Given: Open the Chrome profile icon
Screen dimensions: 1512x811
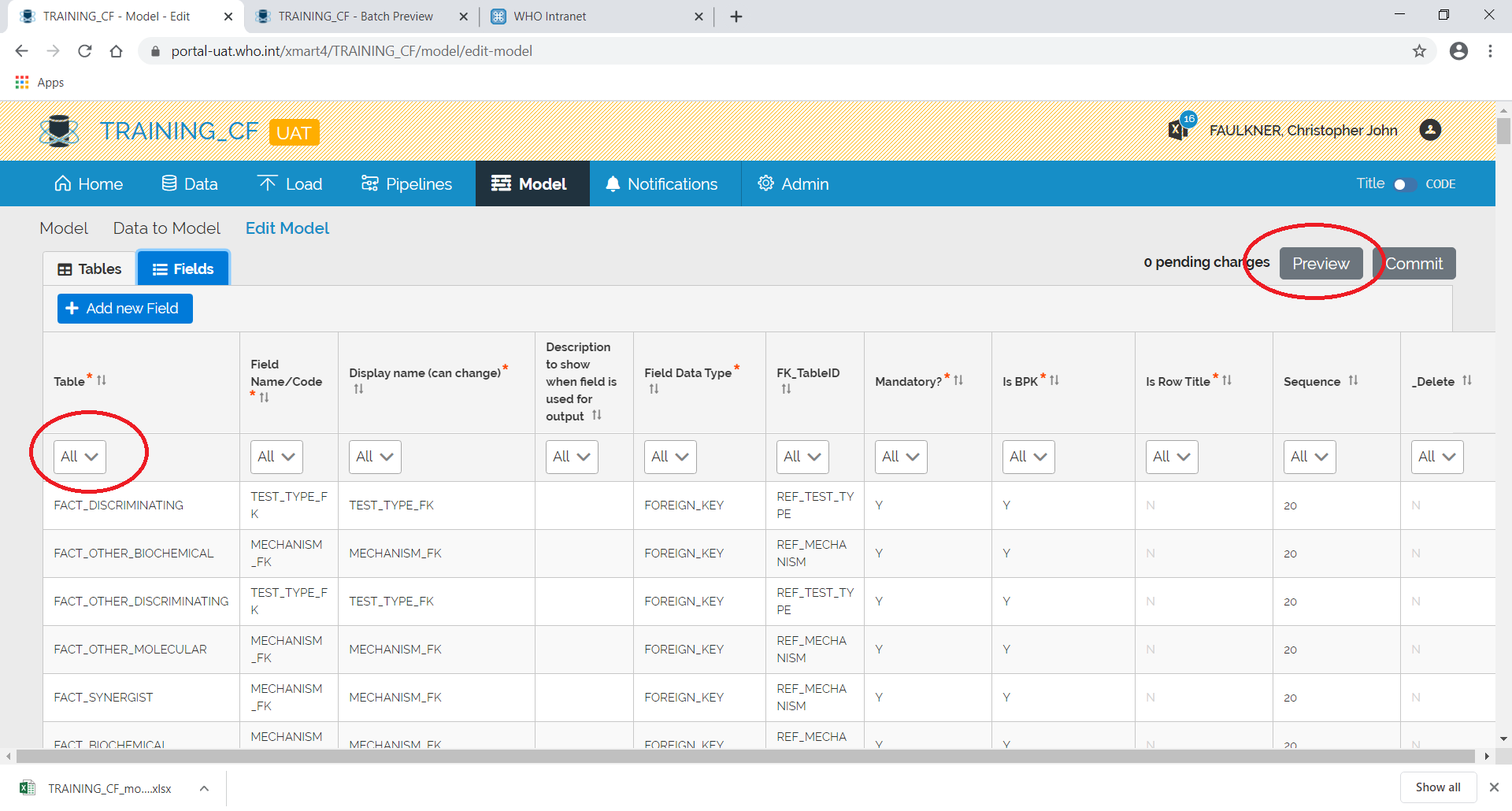Looking at the screenshot, I should click(1458, 51).
